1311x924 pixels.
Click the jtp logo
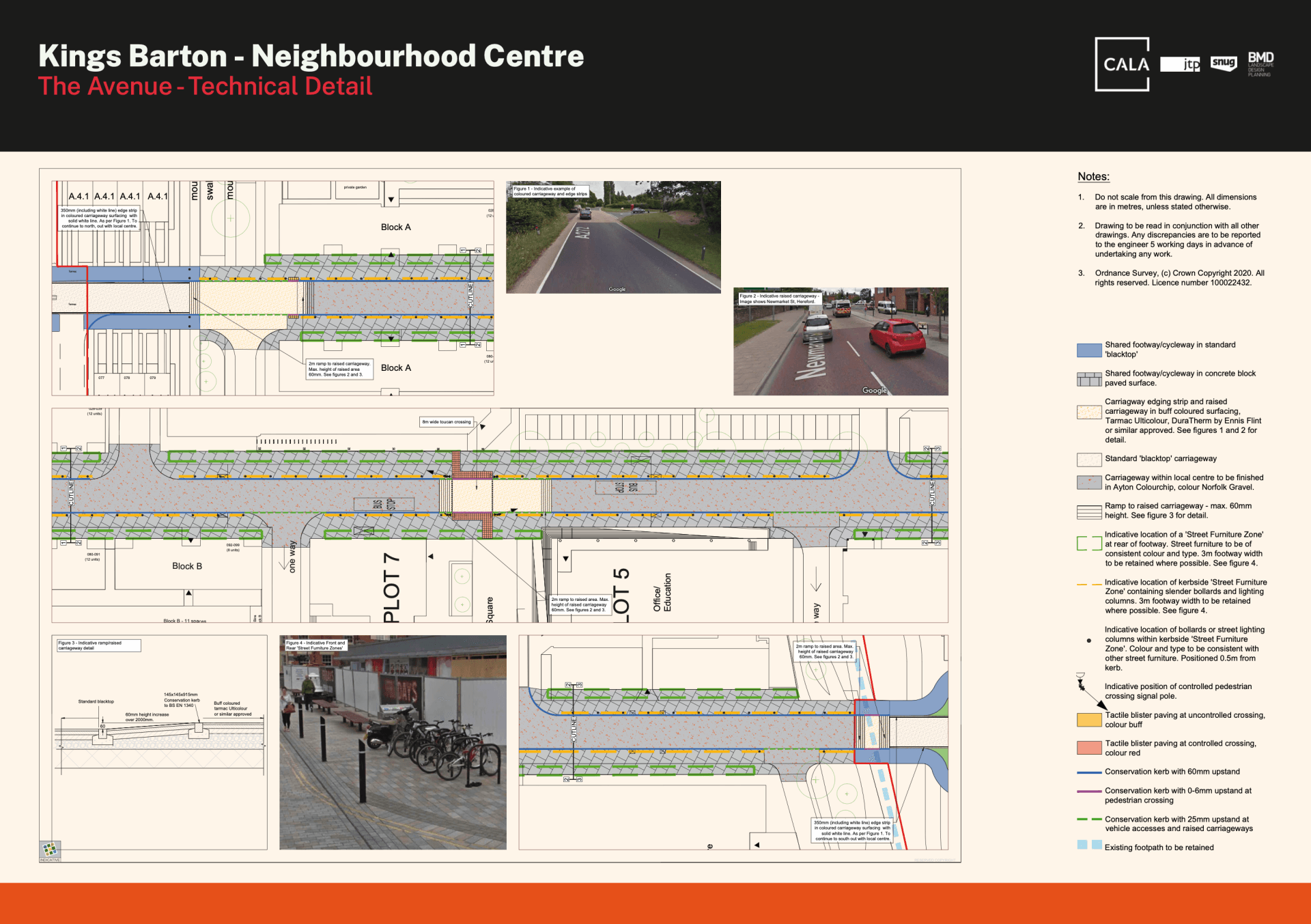pyautogui.click(x=1180, y=64)
